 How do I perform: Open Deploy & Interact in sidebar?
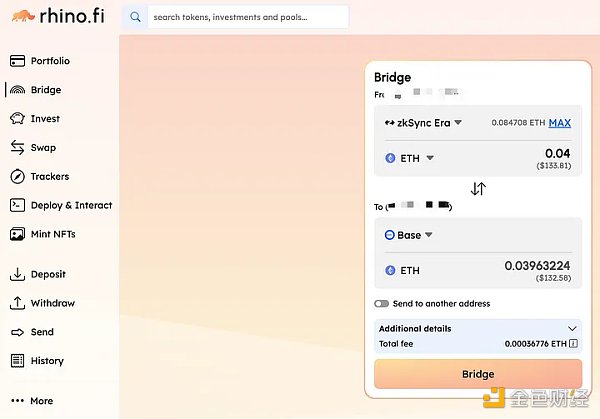click(70, 205)
